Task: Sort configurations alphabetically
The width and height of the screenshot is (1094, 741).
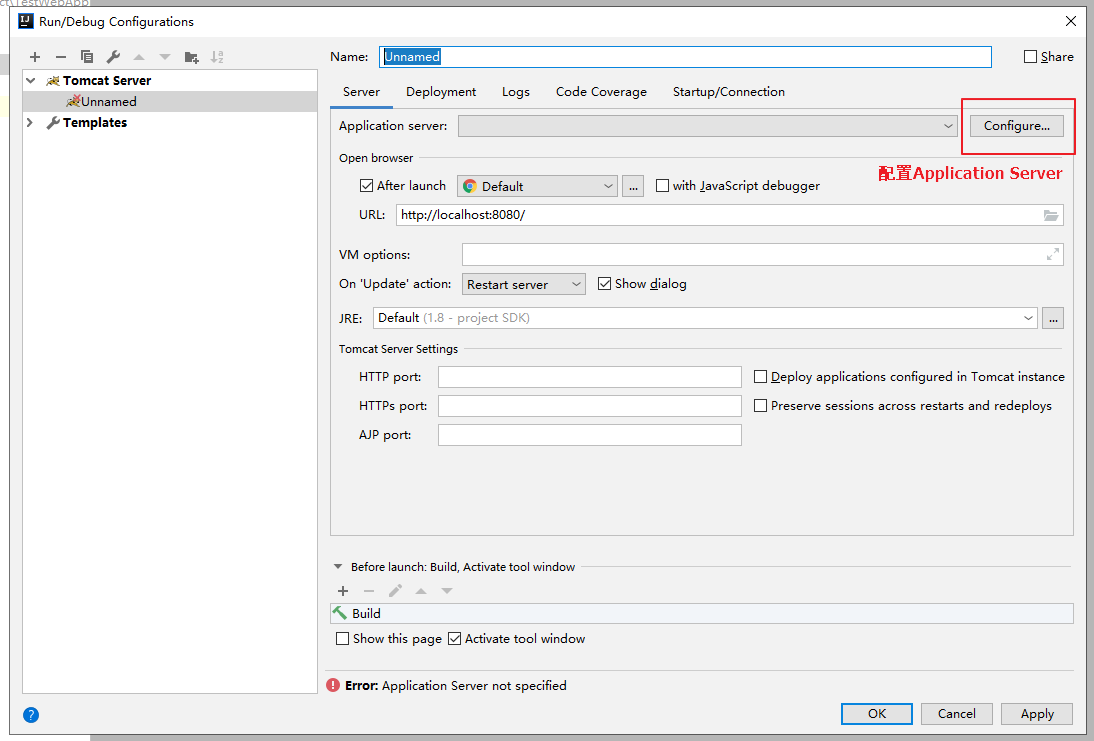Action: pos(217,57)
